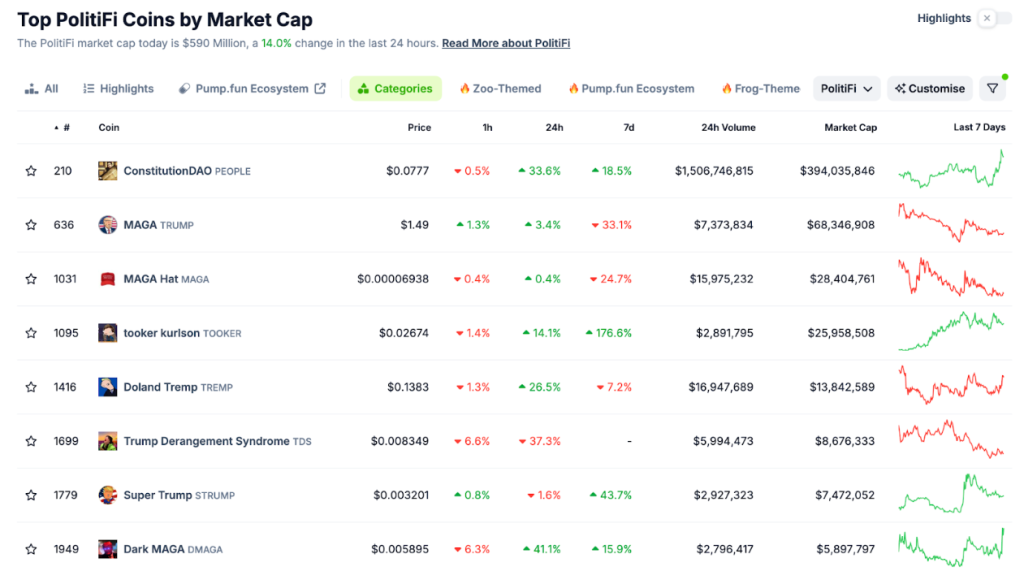Viewport: 1024px width, 571px height.
Task: Toggle the star for MAGA Hat
Action: [31, 279]
